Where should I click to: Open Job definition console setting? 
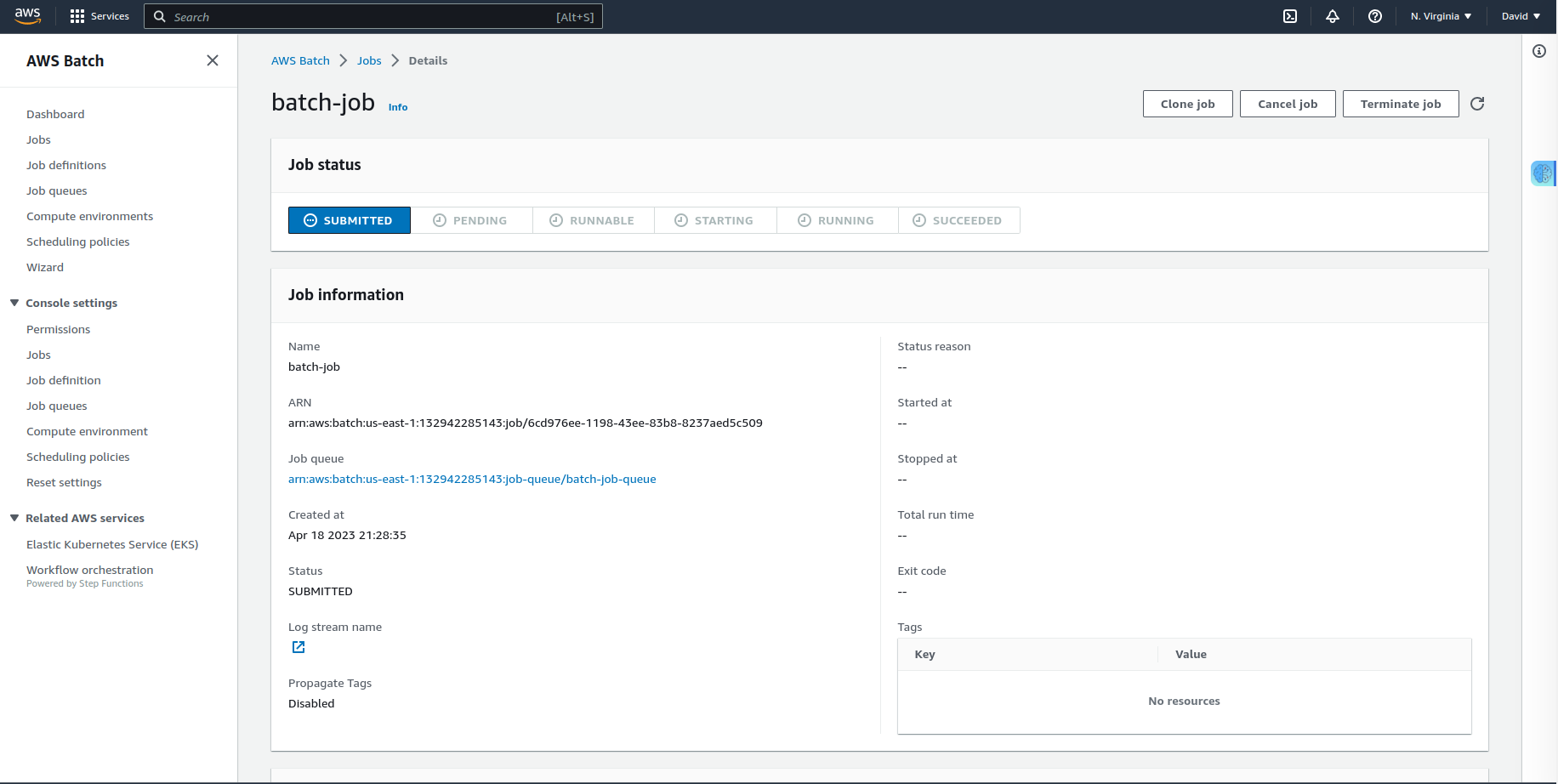pyautogui.click(x=64, y=380)
